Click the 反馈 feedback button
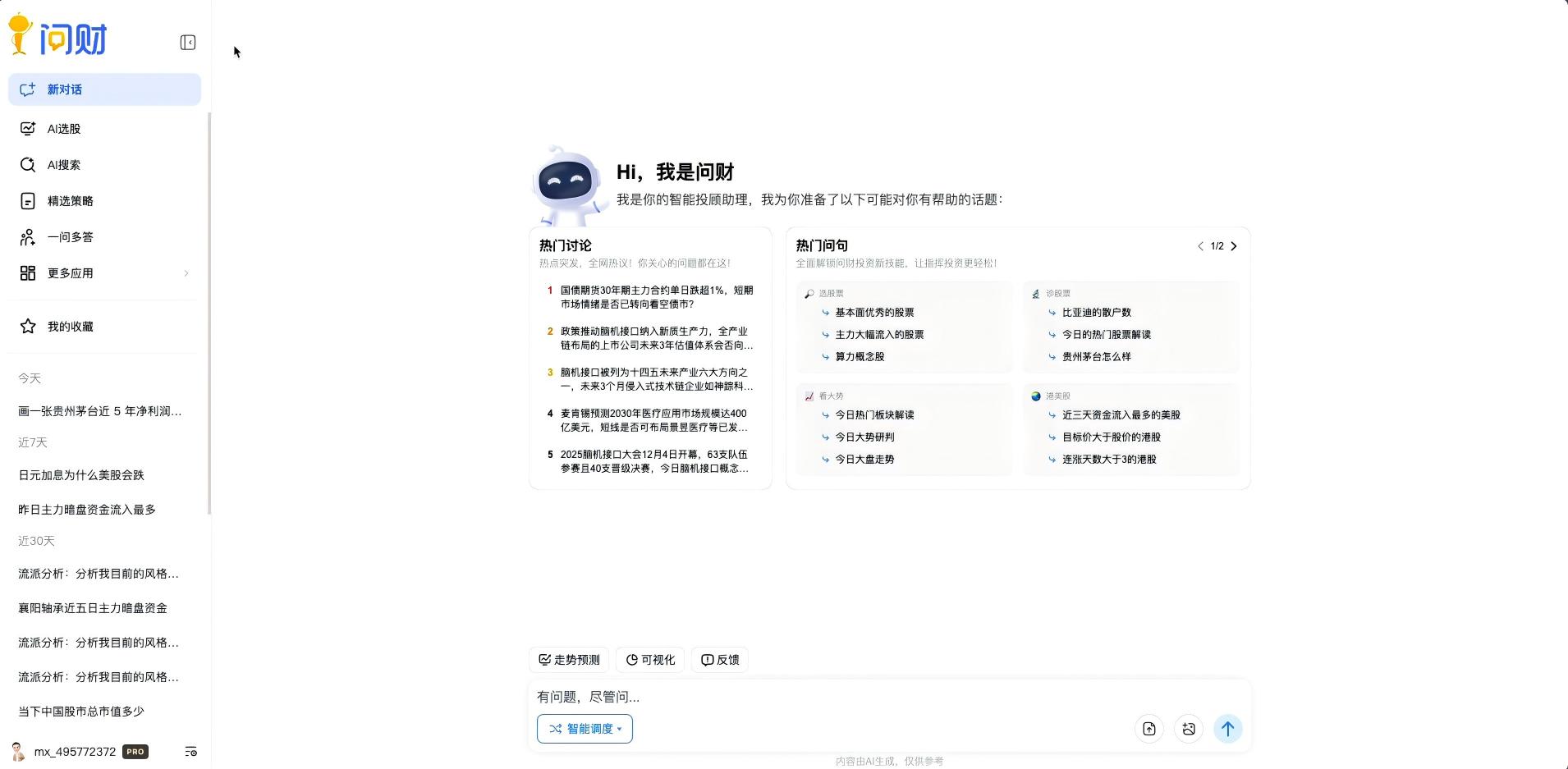This screenshot has height=769, width=1568. pyautogui.click(x=719, y=659)
